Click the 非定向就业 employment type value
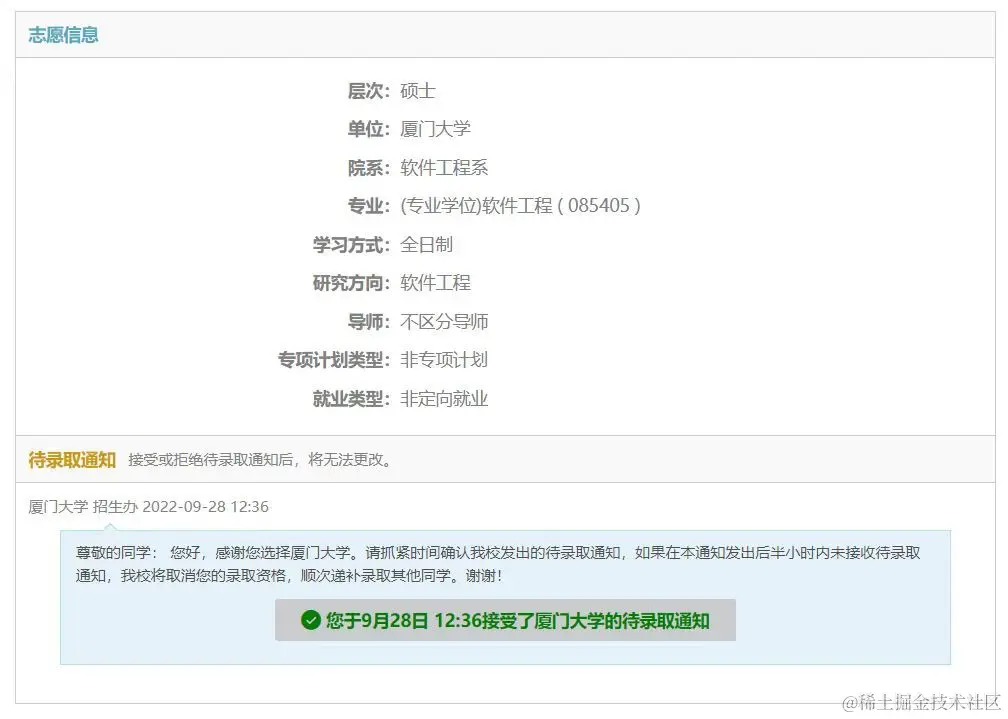This screenshot has height=719, width=1008. tap(444, 399)
